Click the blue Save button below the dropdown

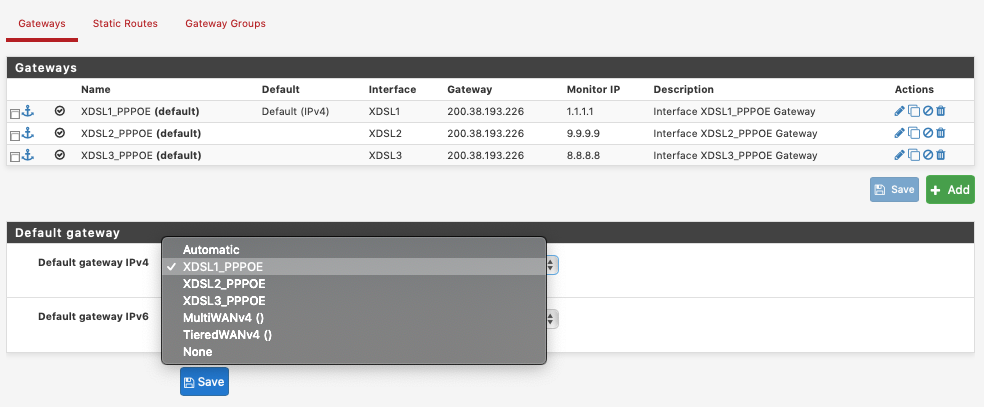pos(204,382)
